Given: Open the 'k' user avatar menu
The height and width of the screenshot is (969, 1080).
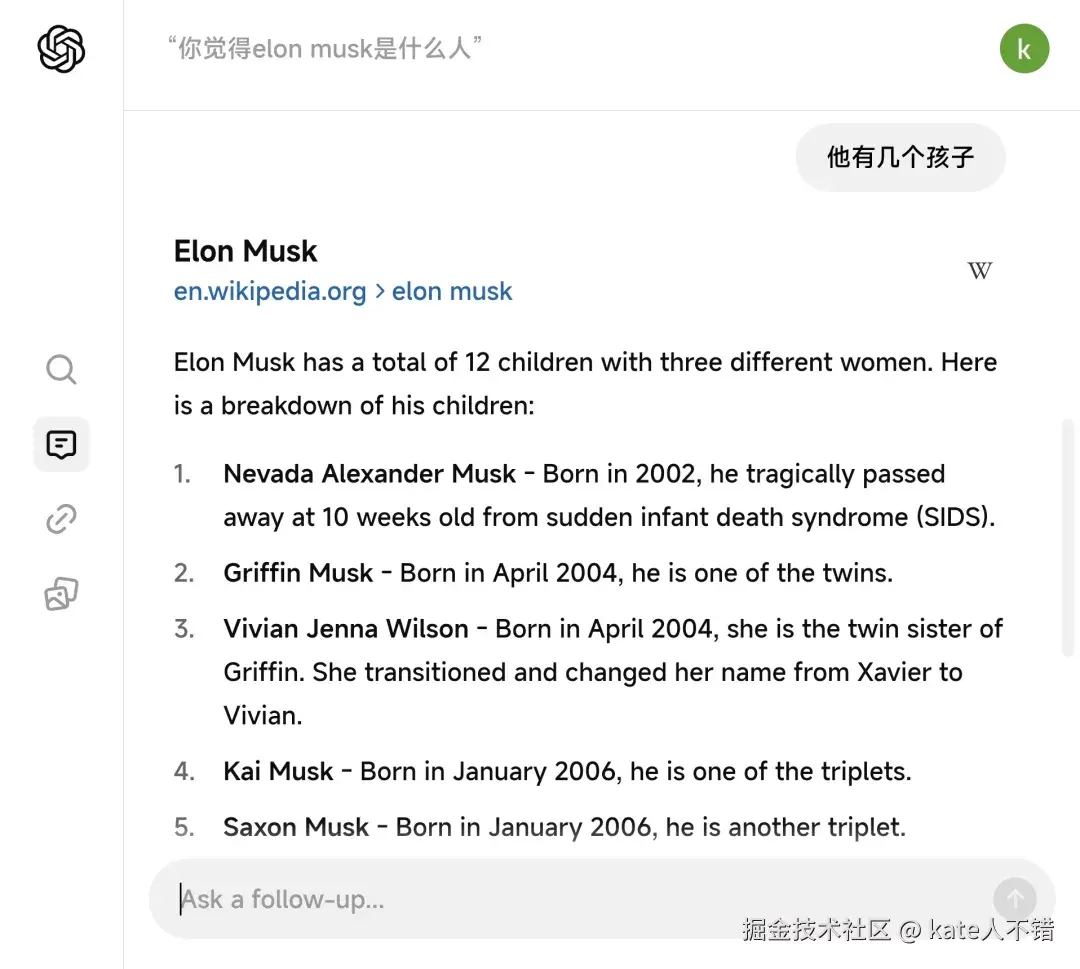Looking at the screenshot, I should pyautogui.click(x=1024, y=48).
